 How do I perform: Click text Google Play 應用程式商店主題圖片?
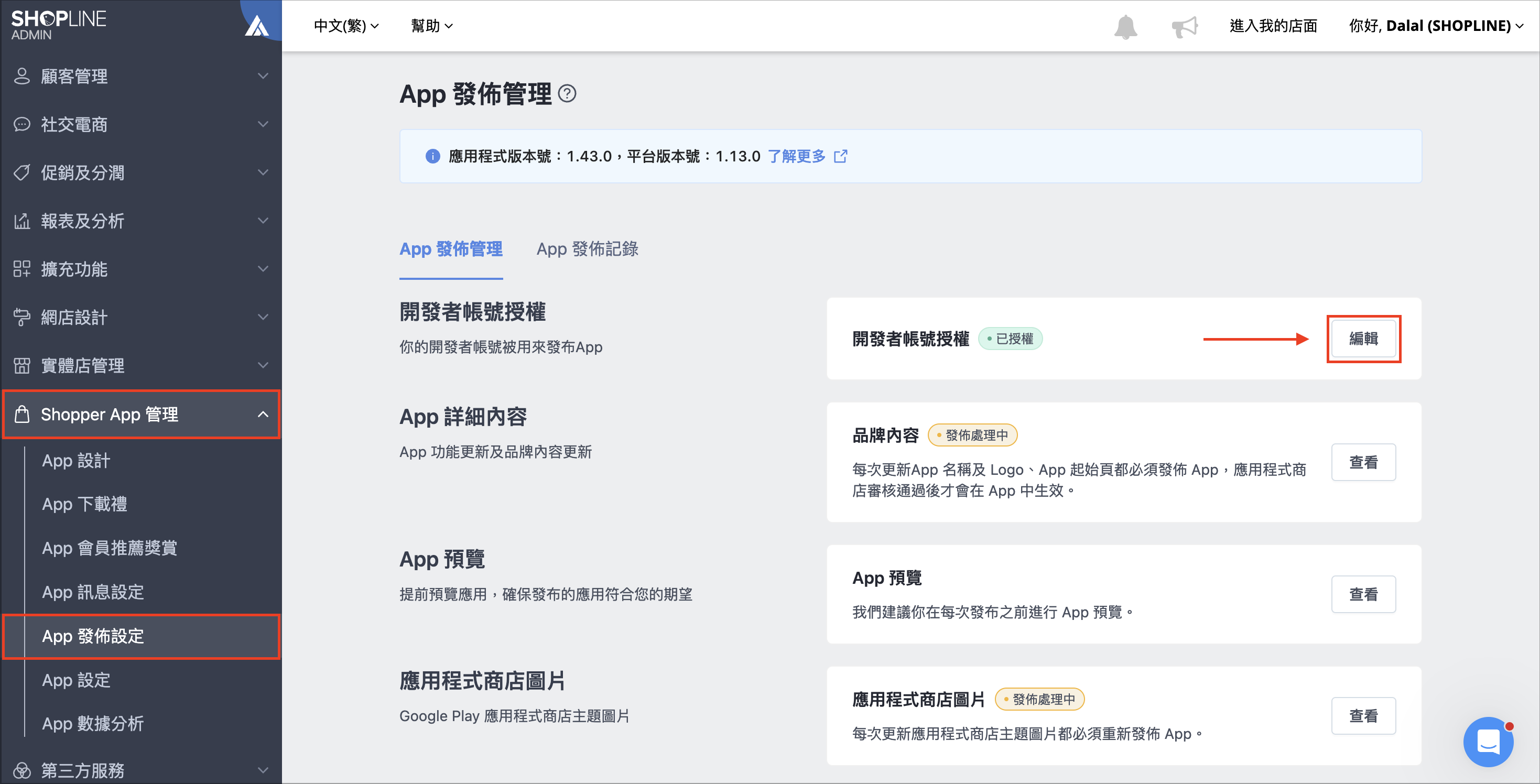click(514, 716)
